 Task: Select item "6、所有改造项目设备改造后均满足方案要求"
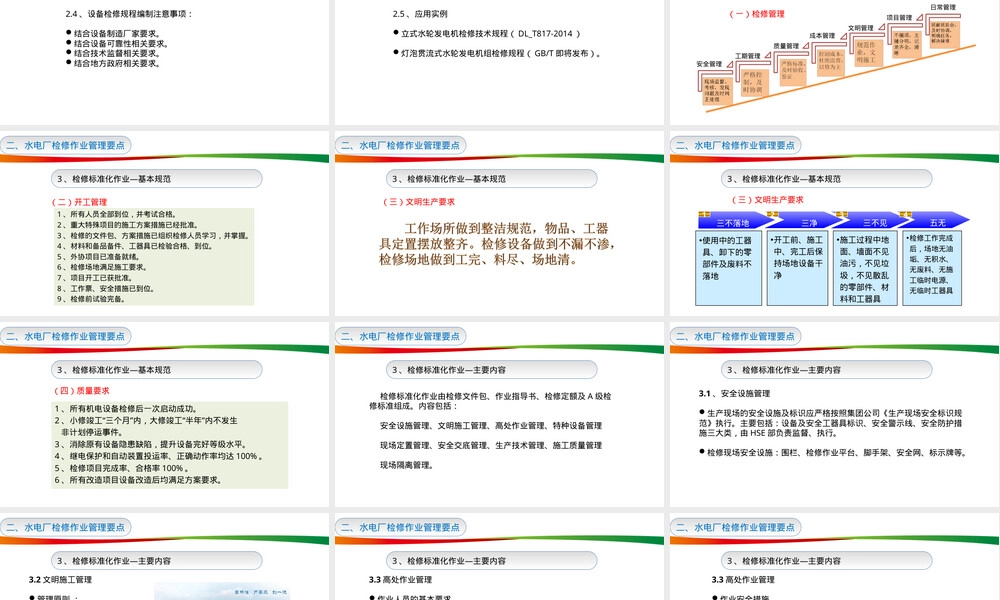[138, 480]
